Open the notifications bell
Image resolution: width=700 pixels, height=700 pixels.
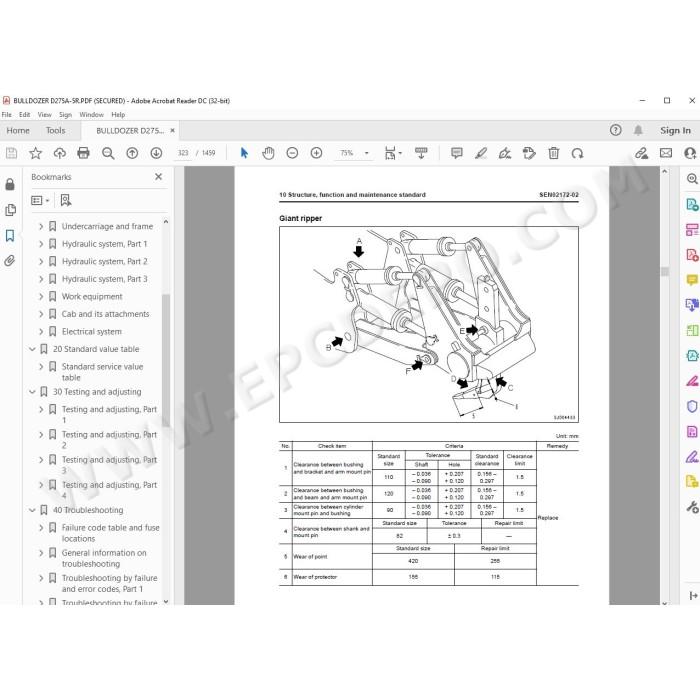pos(638,130)
